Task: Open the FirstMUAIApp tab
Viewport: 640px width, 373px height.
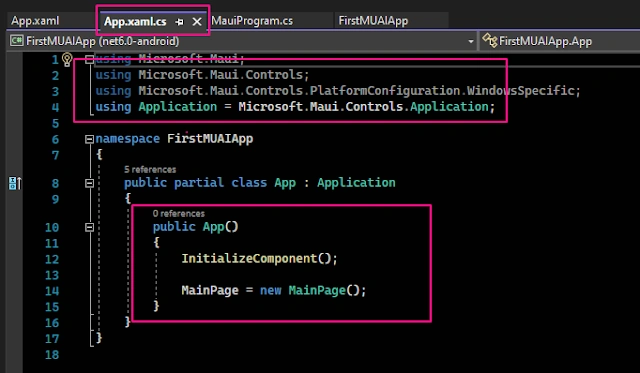Action: click(373, 21)
